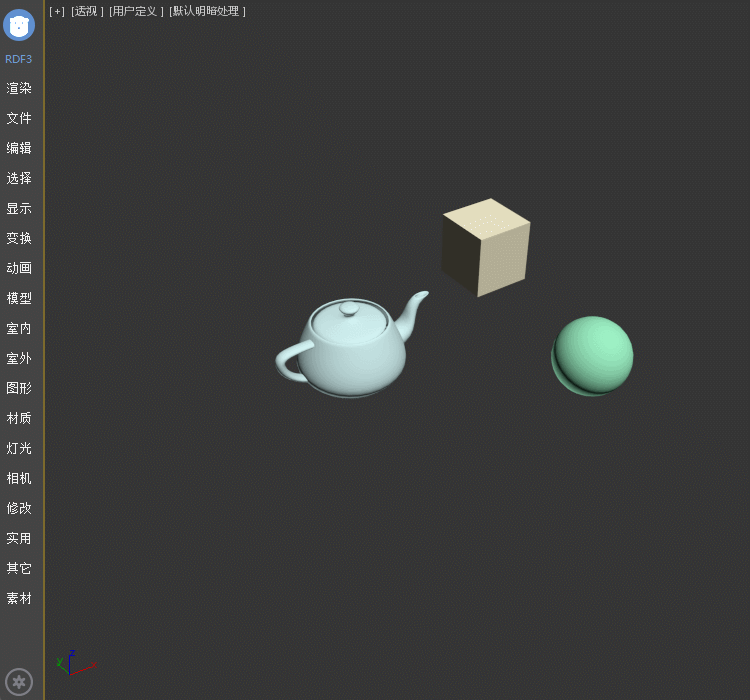This screenshot has height=700, width=750.
Task: Click the 模型 sidebar item
Action: click(x=19, y=298)
